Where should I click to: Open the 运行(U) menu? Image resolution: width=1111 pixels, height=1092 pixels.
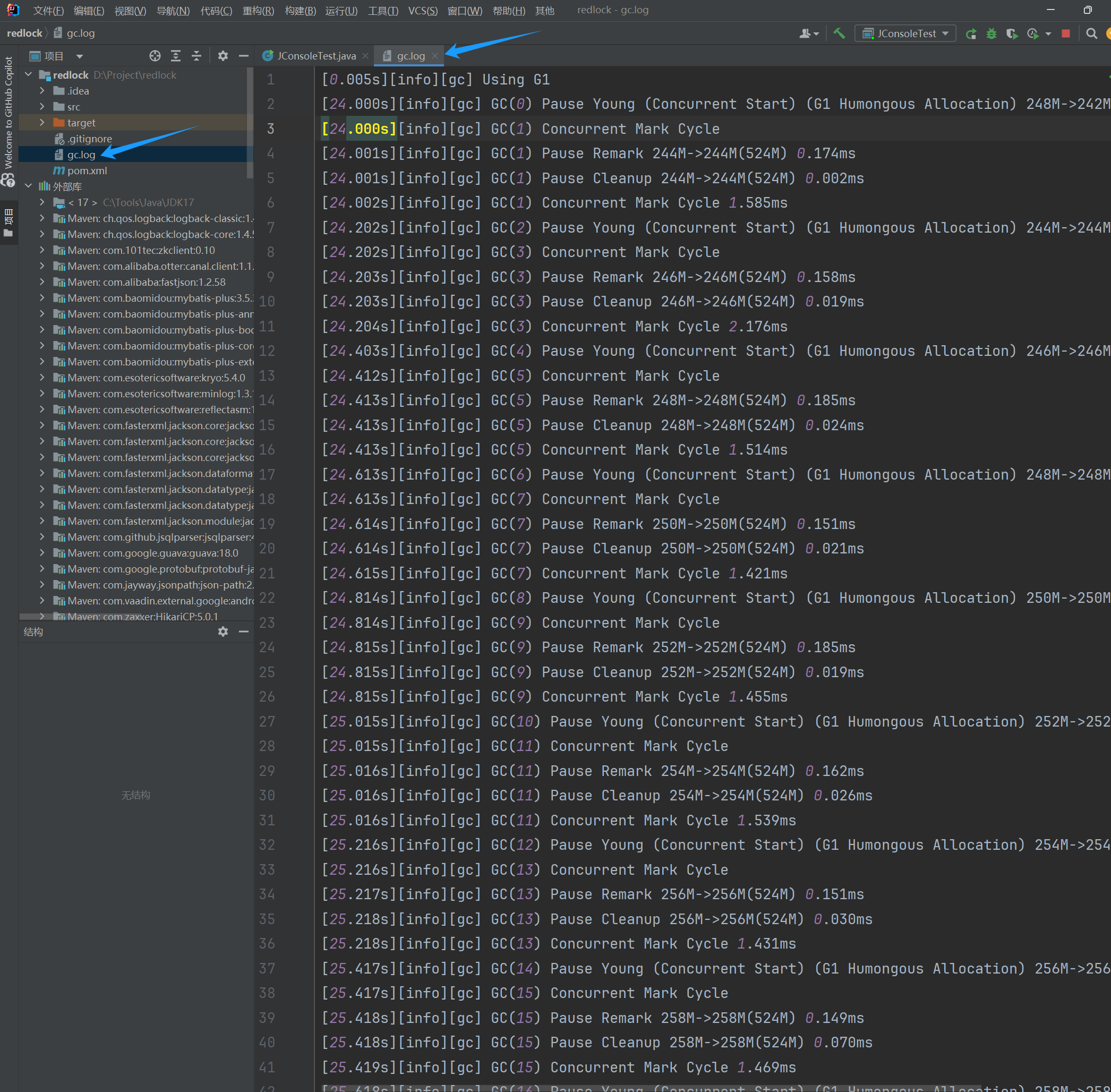341,10
